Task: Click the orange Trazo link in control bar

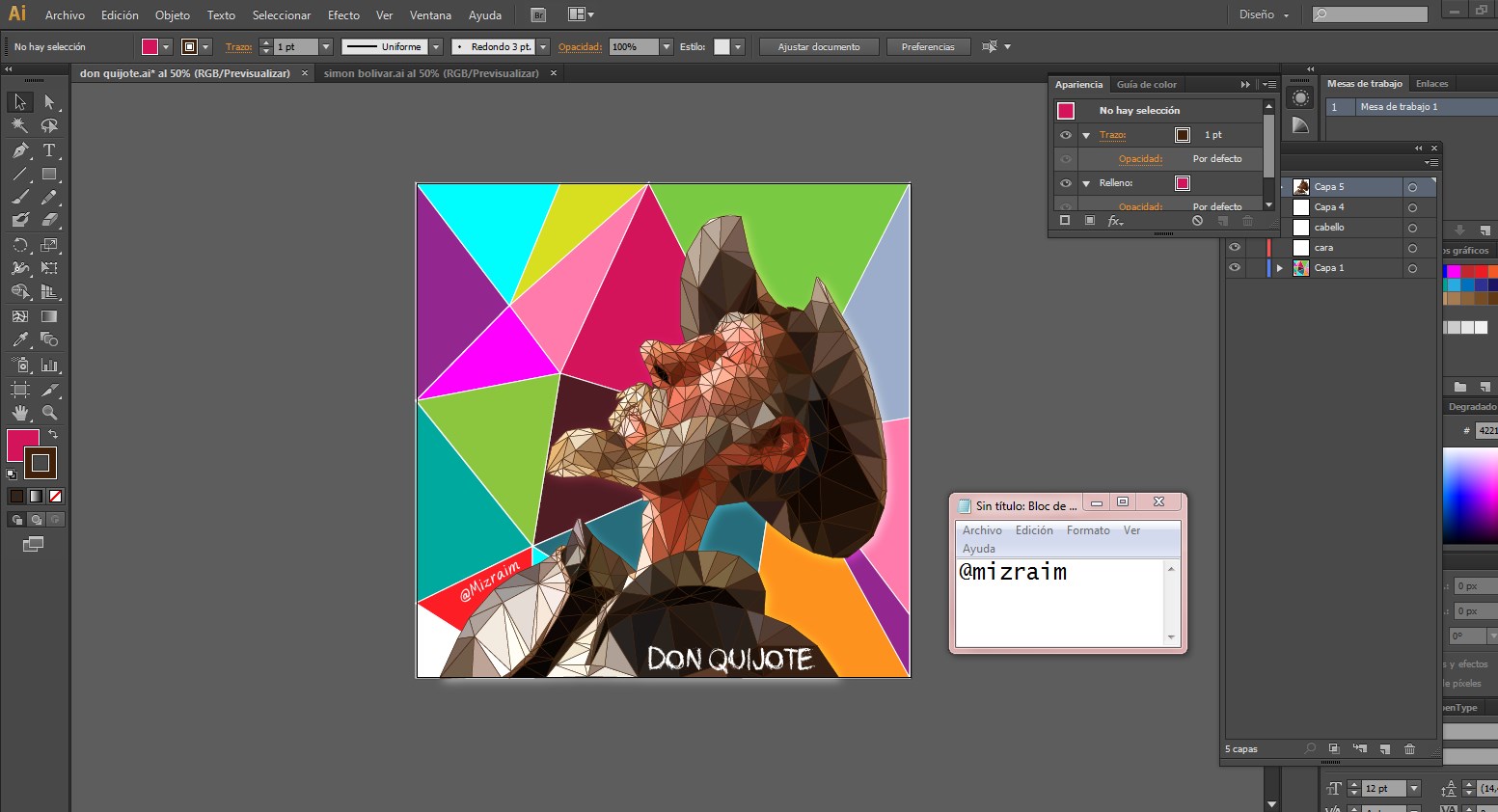Action: (x=239, y=46)
